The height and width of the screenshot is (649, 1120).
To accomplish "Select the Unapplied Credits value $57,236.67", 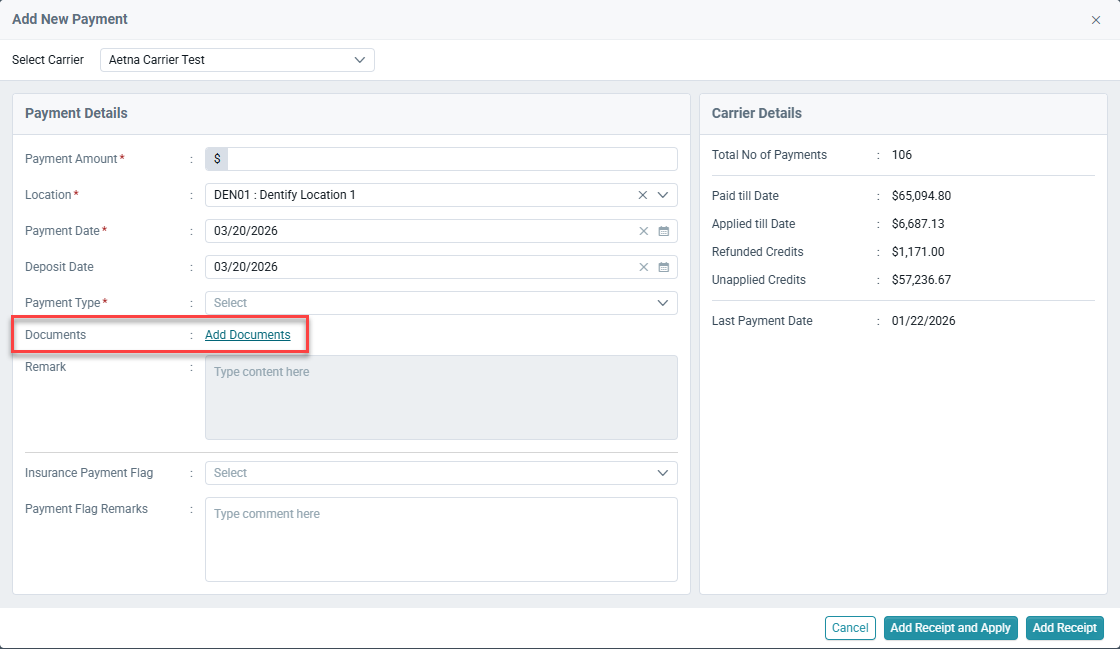I will (921, 280).
